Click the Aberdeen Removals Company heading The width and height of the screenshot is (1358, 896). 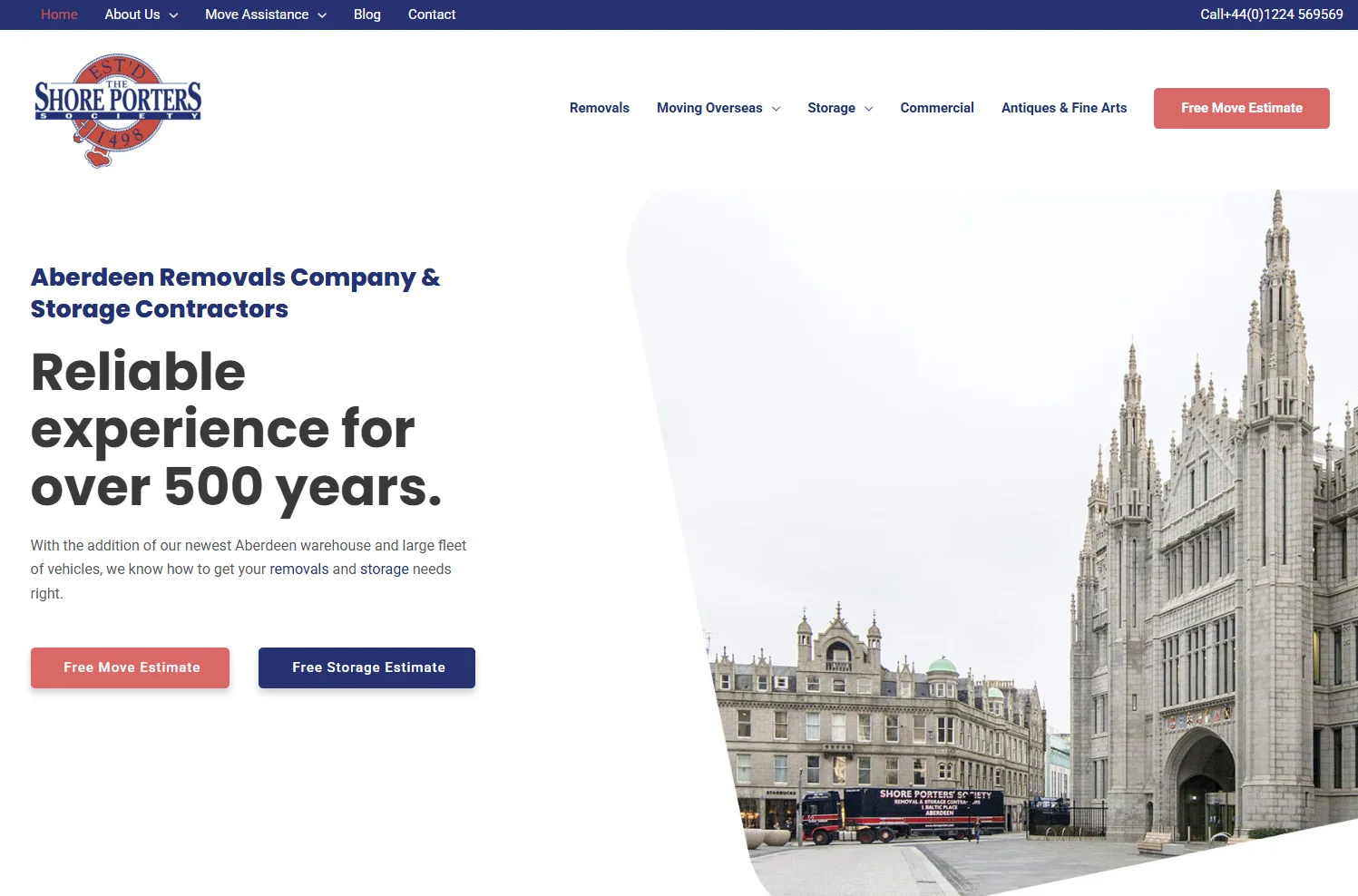pos(235,292)
